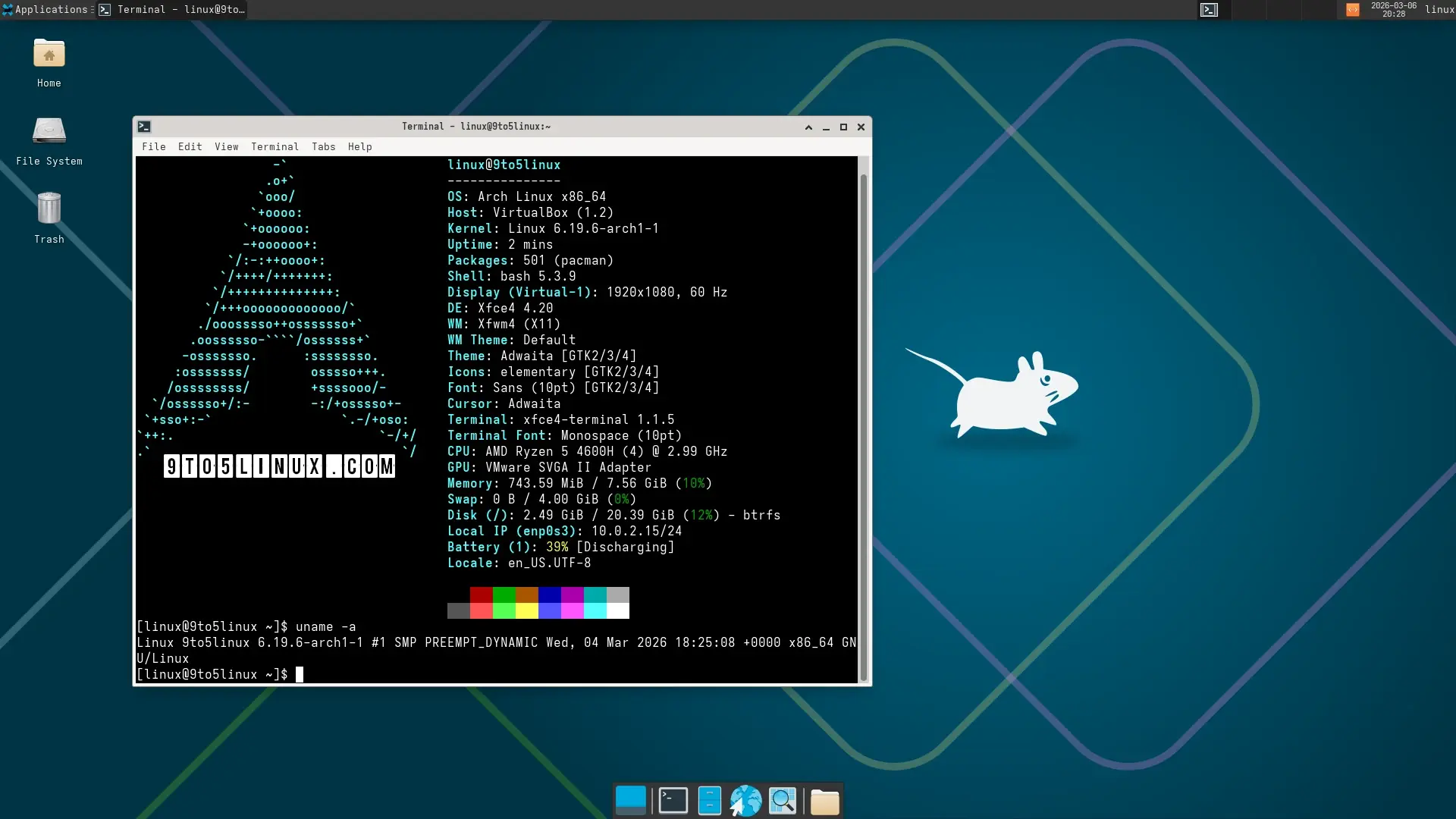Image resolution: width=1456 pixels, height=819 pixels.
Task: Launch the Terminal emulator from the dock
Action: 673,801
